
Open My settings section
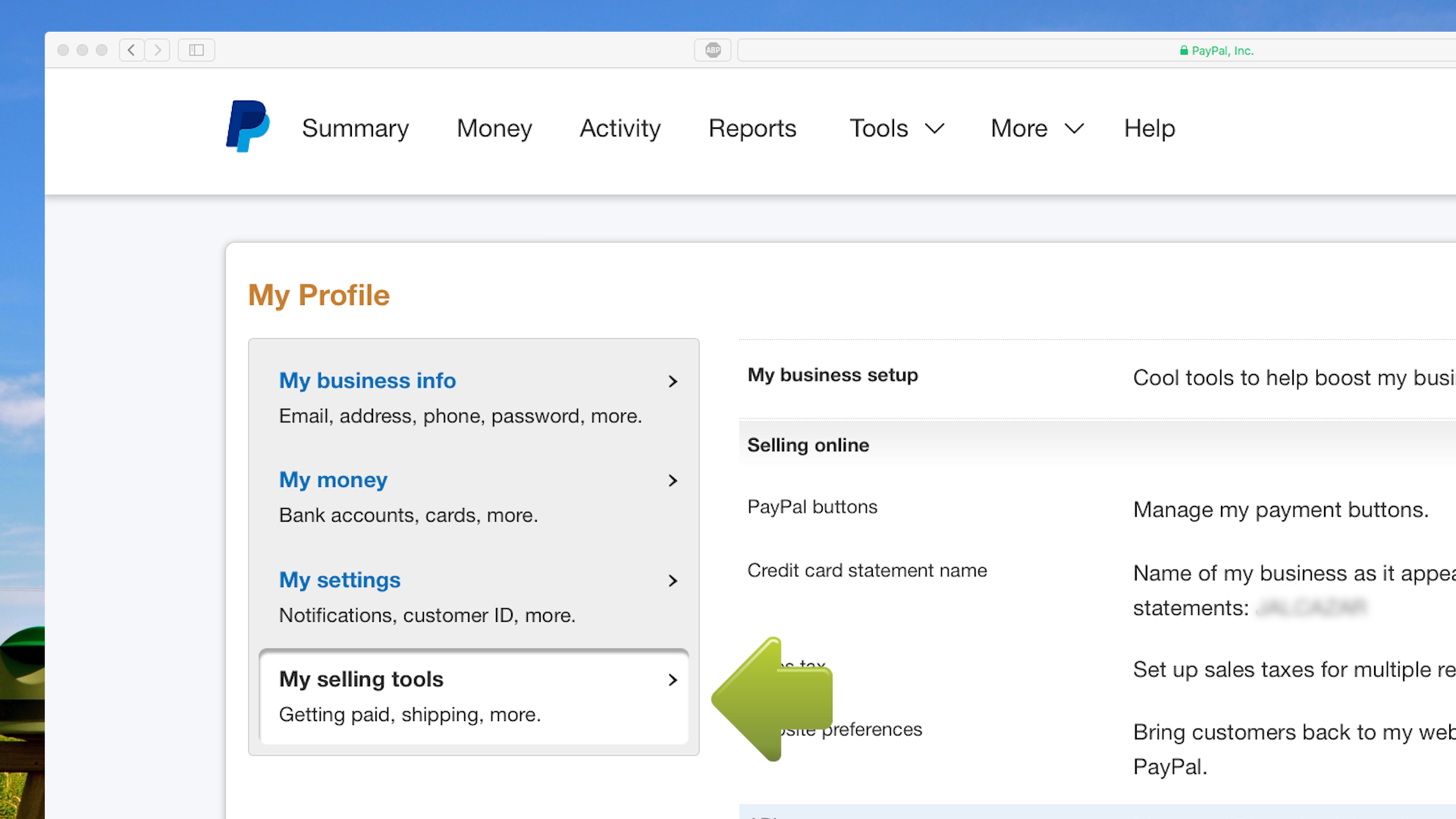(x=340, y=579)
